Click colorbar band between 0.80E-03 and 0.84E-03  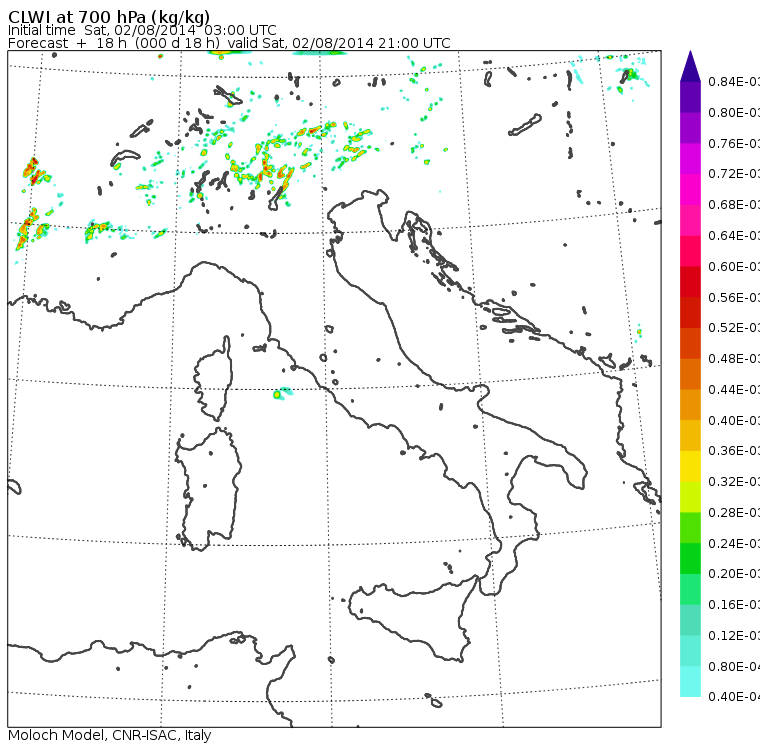tap(690, 97)
